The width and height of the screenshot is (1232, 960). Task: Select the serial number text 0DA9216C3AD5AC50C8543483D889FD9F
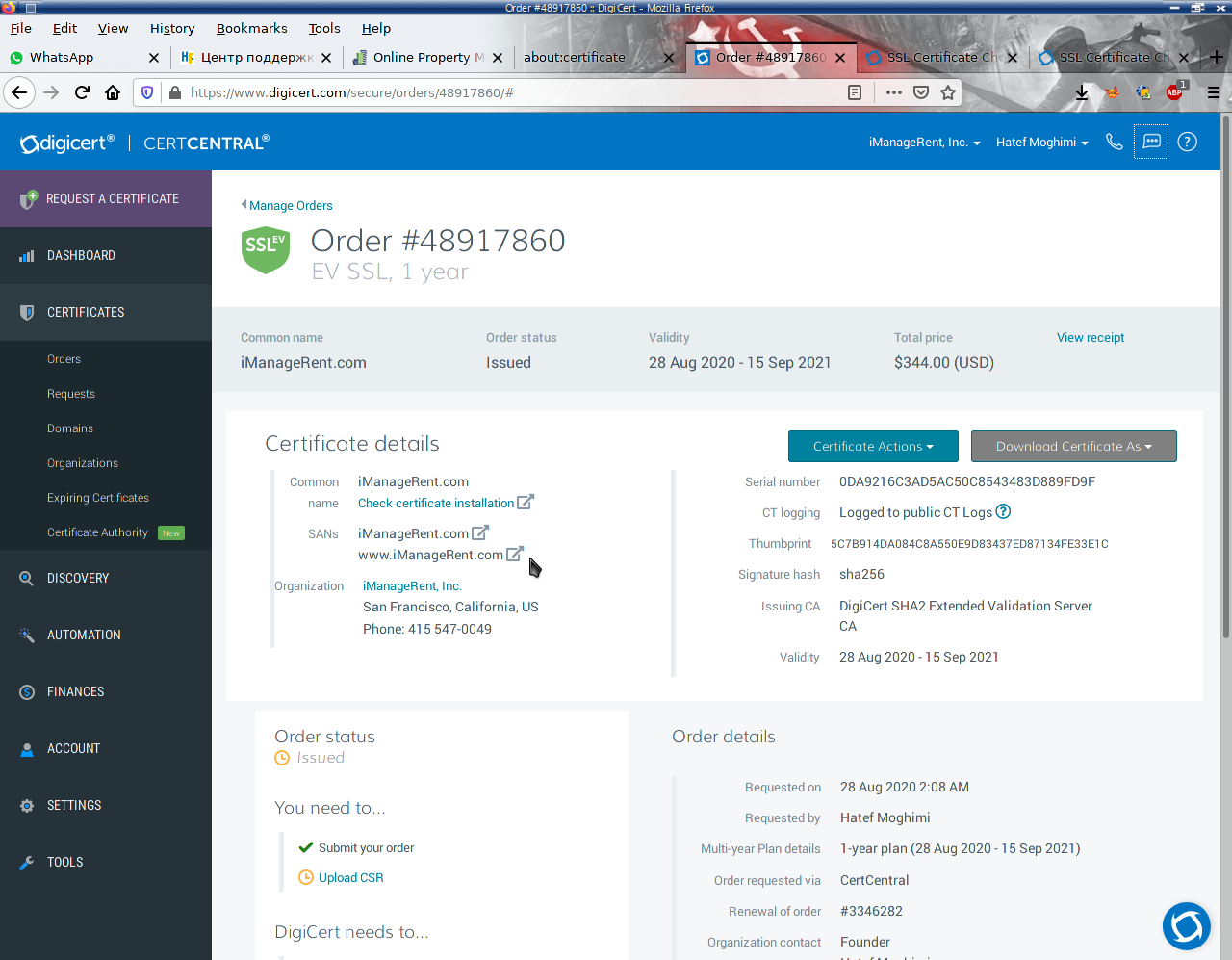click(967, 481)
